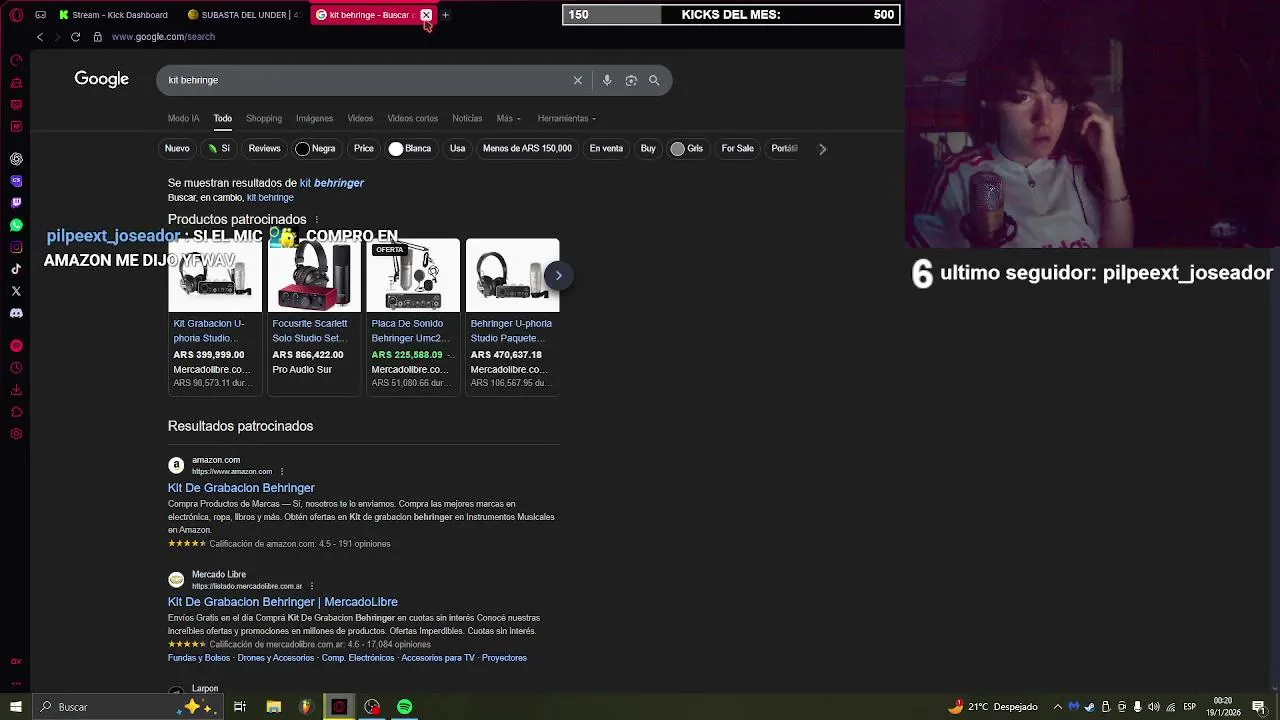Expand the Más search filter menu
This screenshot has width=1280, height=720.
(x=508, y=118)
